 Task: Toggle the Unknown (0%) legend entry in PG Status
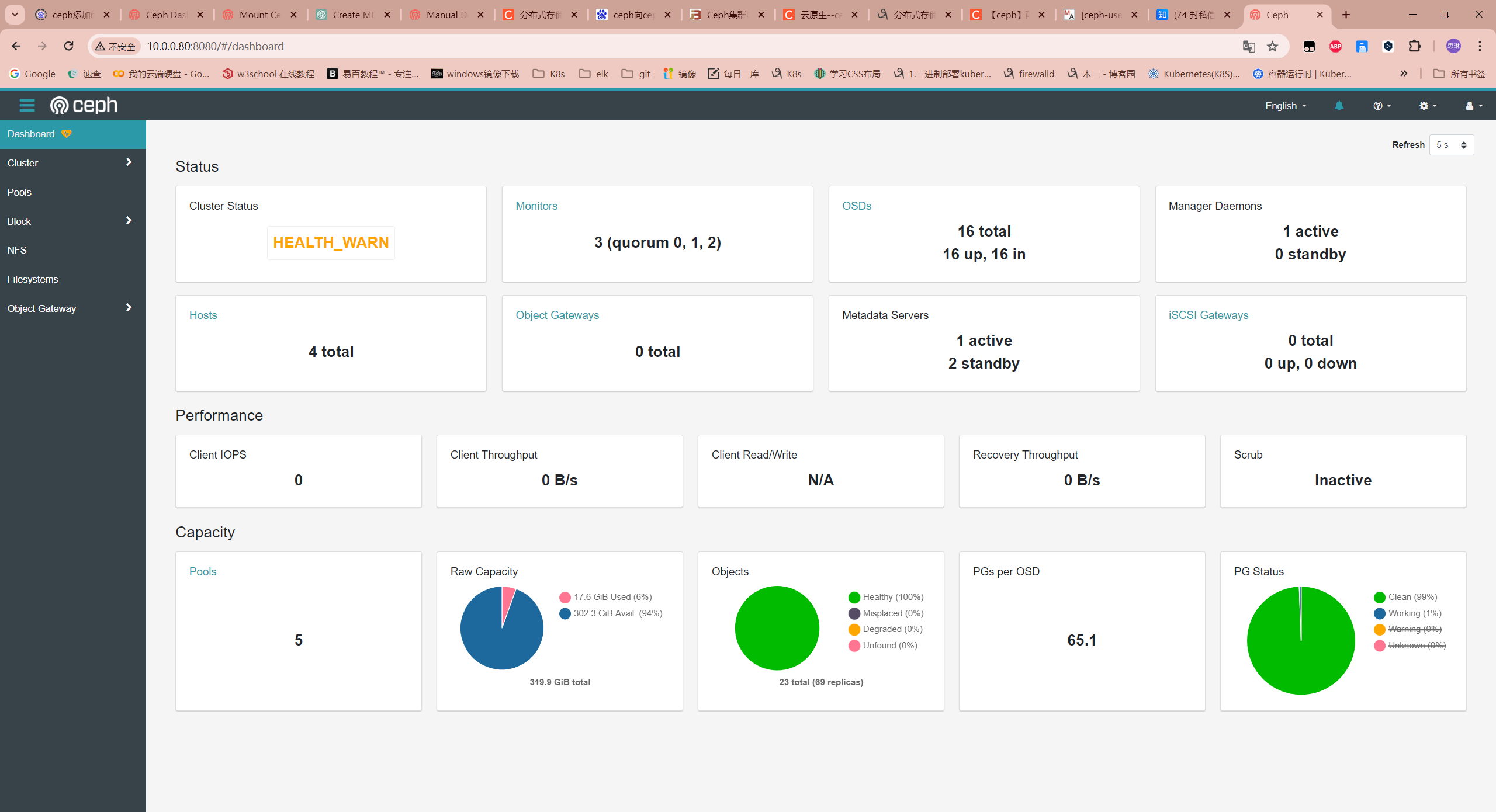[1416, 646]
